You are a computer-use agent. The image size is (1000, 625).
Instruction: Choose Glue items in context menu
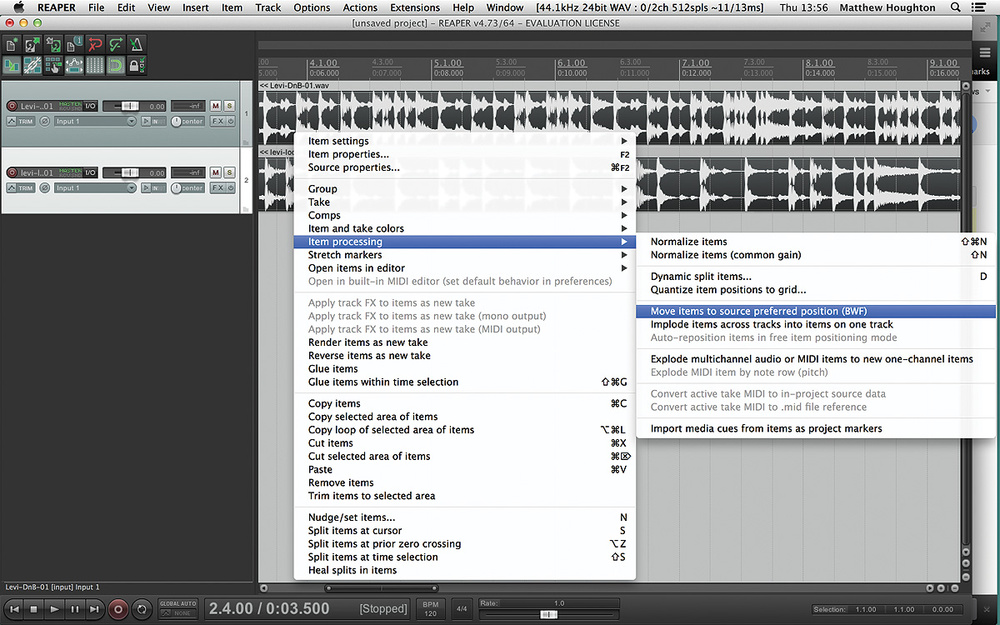click(x=465, y=369)
